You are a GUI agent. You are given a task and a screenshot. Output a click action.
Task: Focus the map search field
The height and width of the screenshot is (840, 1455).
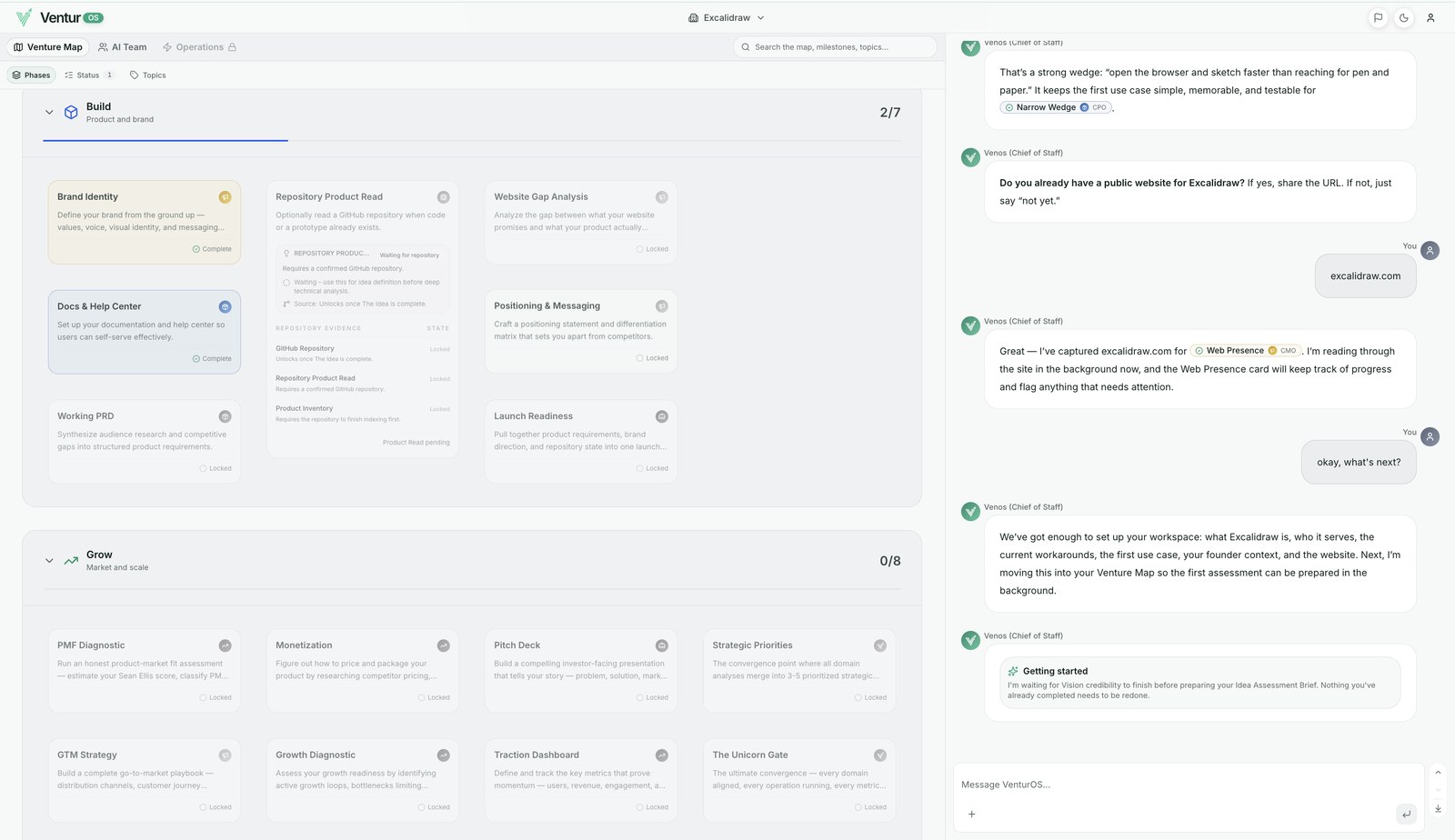[835, 47]
